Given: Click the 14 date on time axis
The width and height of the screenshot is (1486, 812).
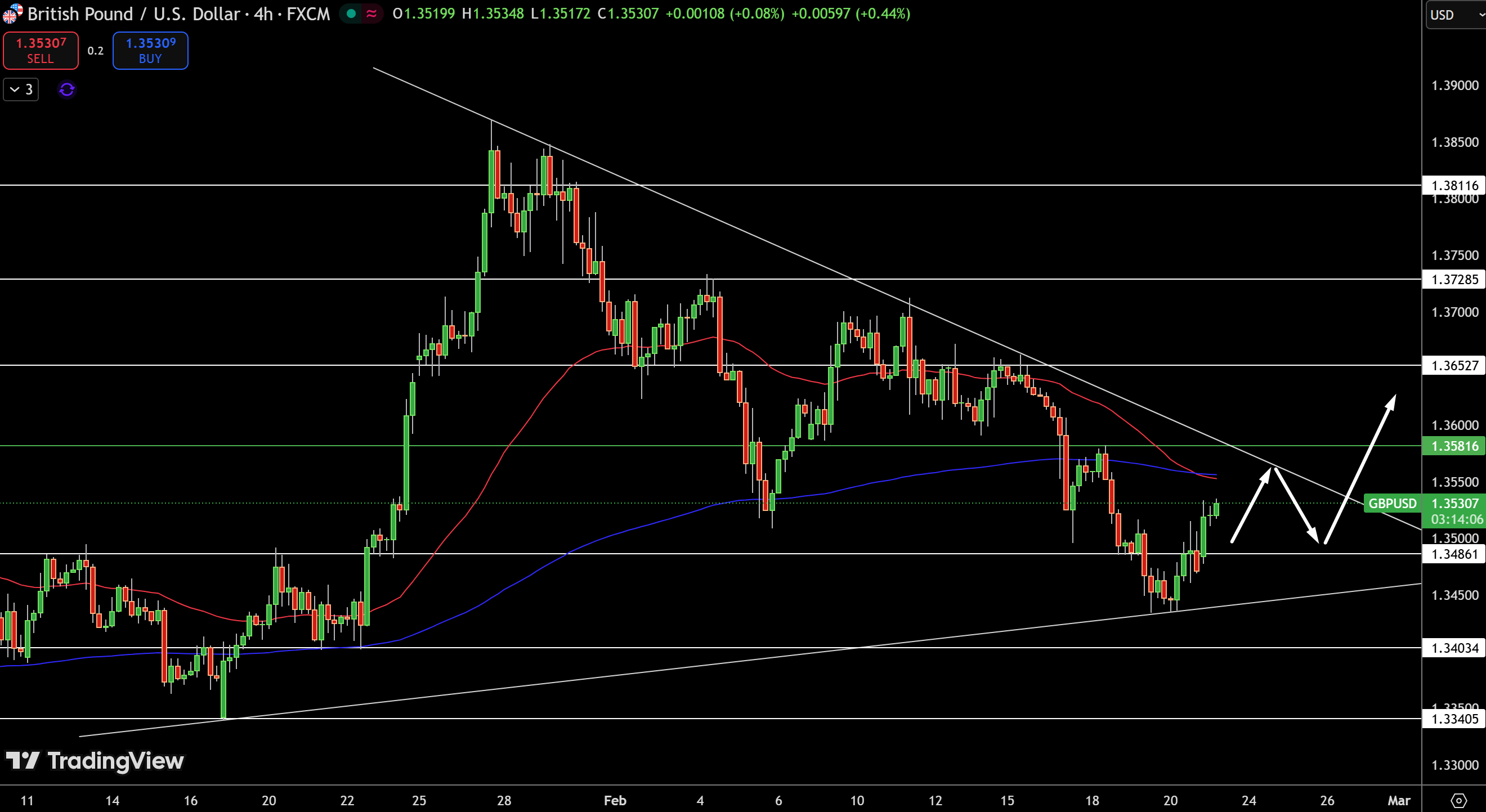Looking at the screenshot, I should (113, 801).
